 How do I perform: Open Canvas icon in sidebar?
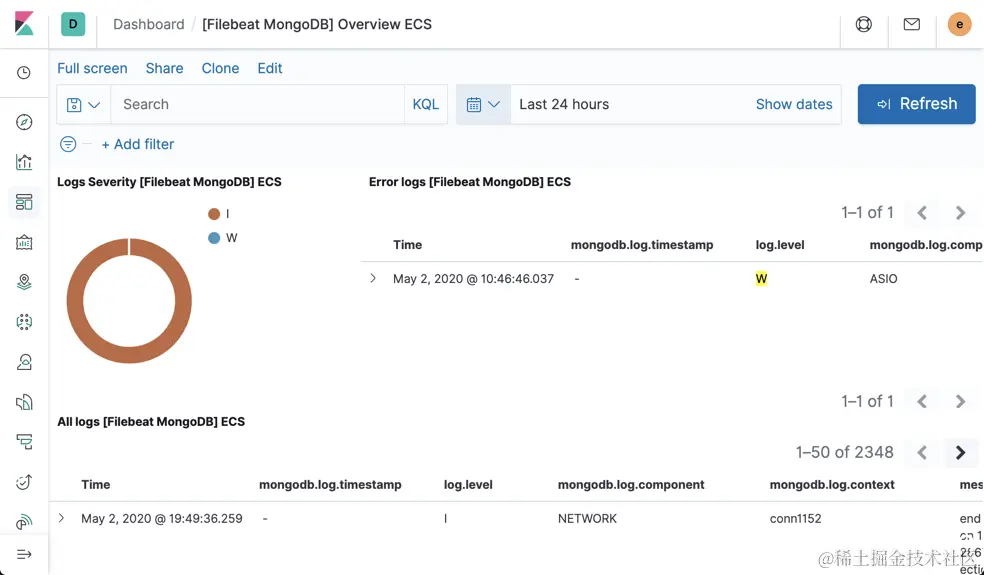click(24, 242)
